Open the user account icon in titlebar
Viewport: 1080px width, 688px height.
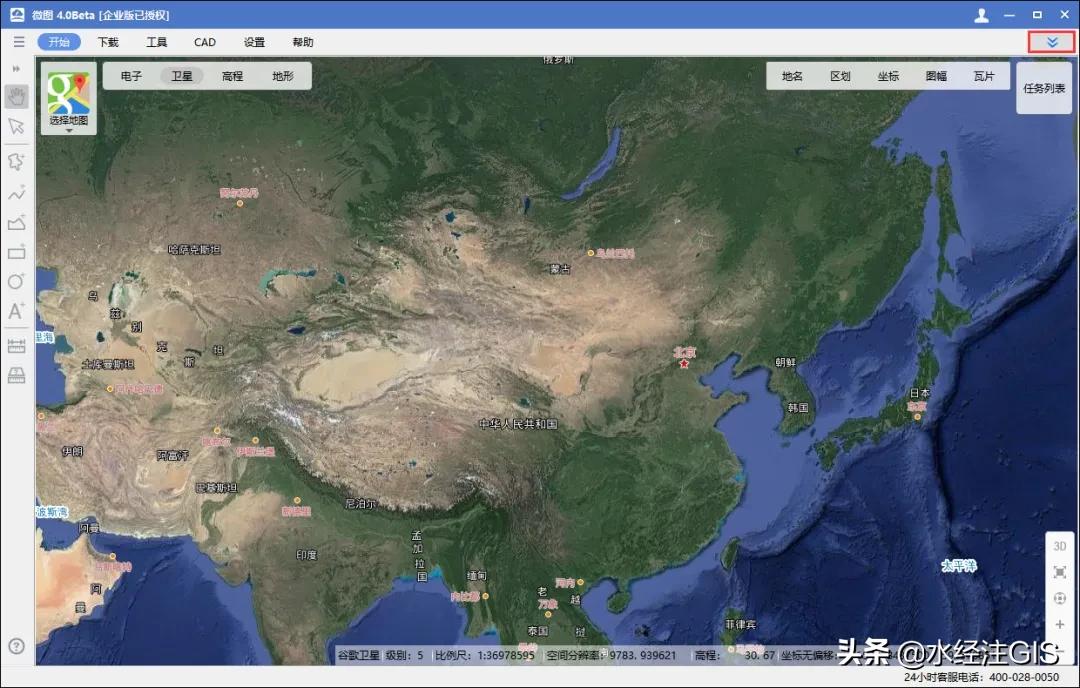tap(982, 14)
